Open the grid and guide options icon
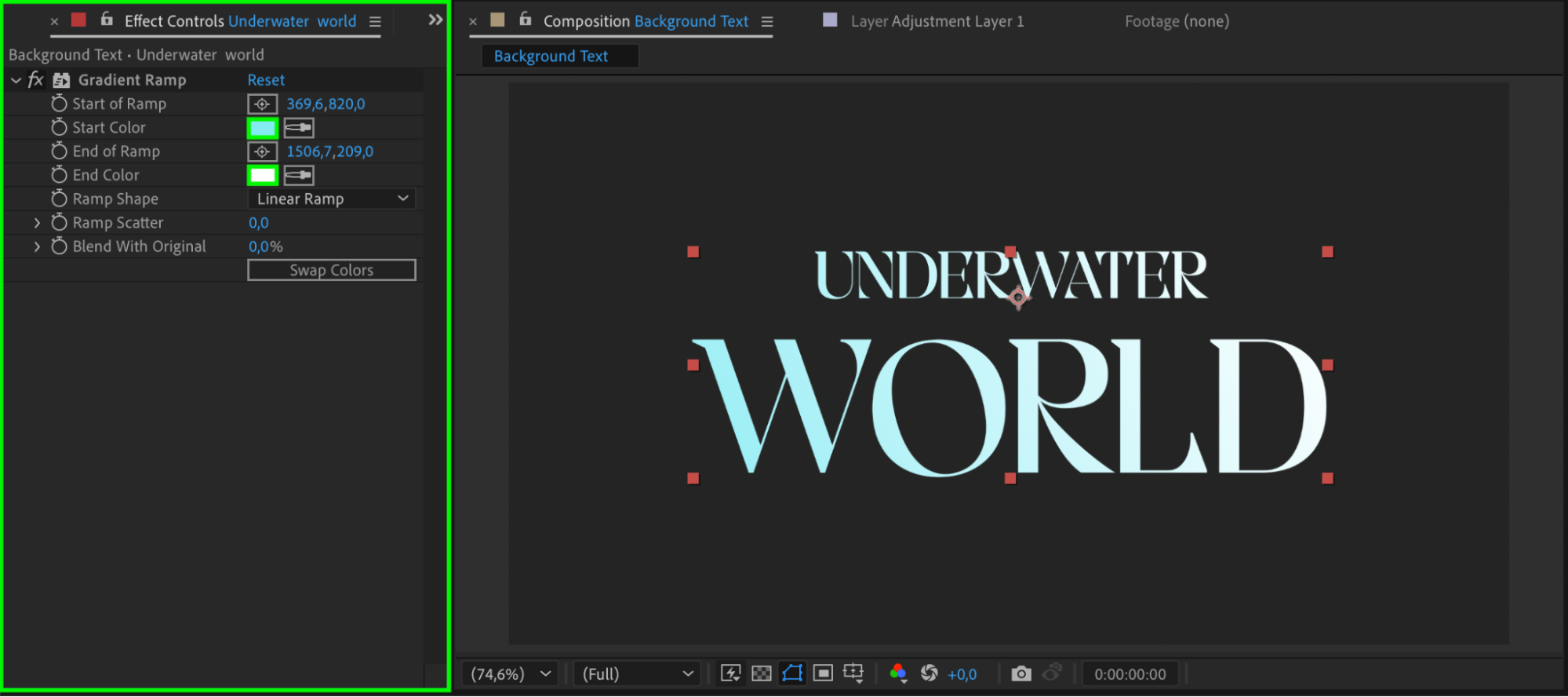This screenshot has height=697, width=1568. (853, 673)
